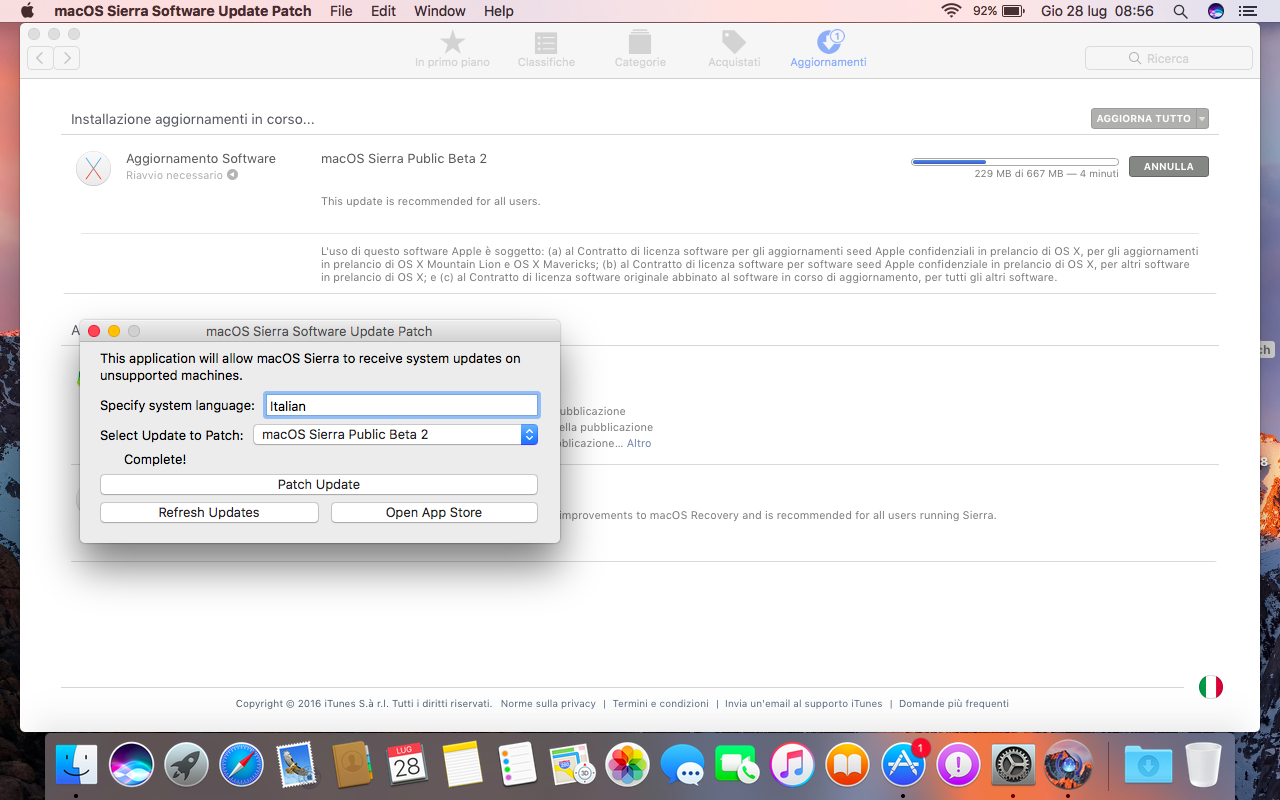The image size is (1280, 800).
Task: Open FaceTime from the Dock
Action: pos(738,766)
